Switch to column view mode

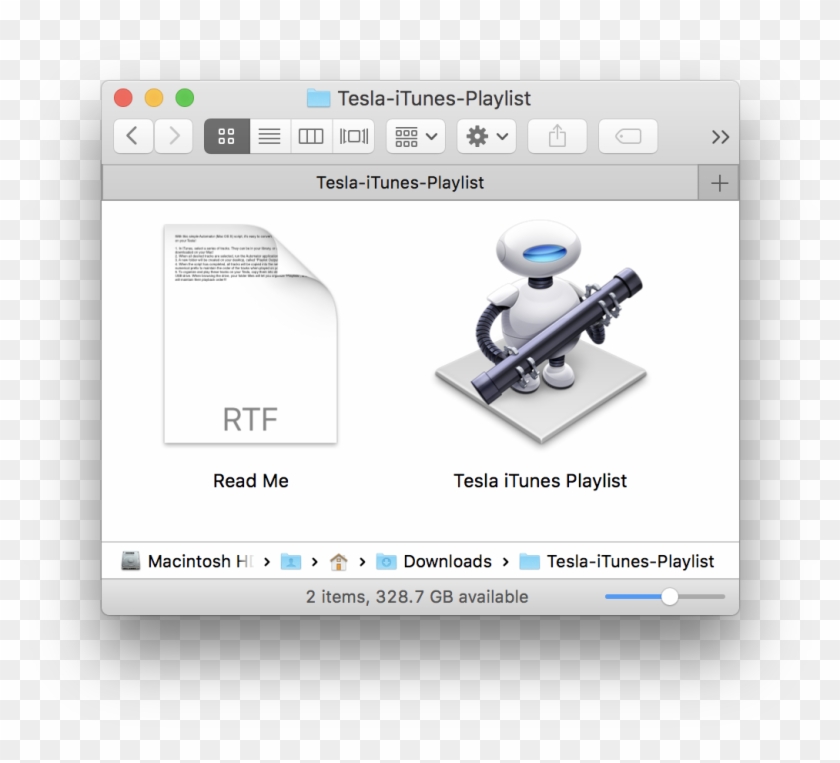(310, 136)
